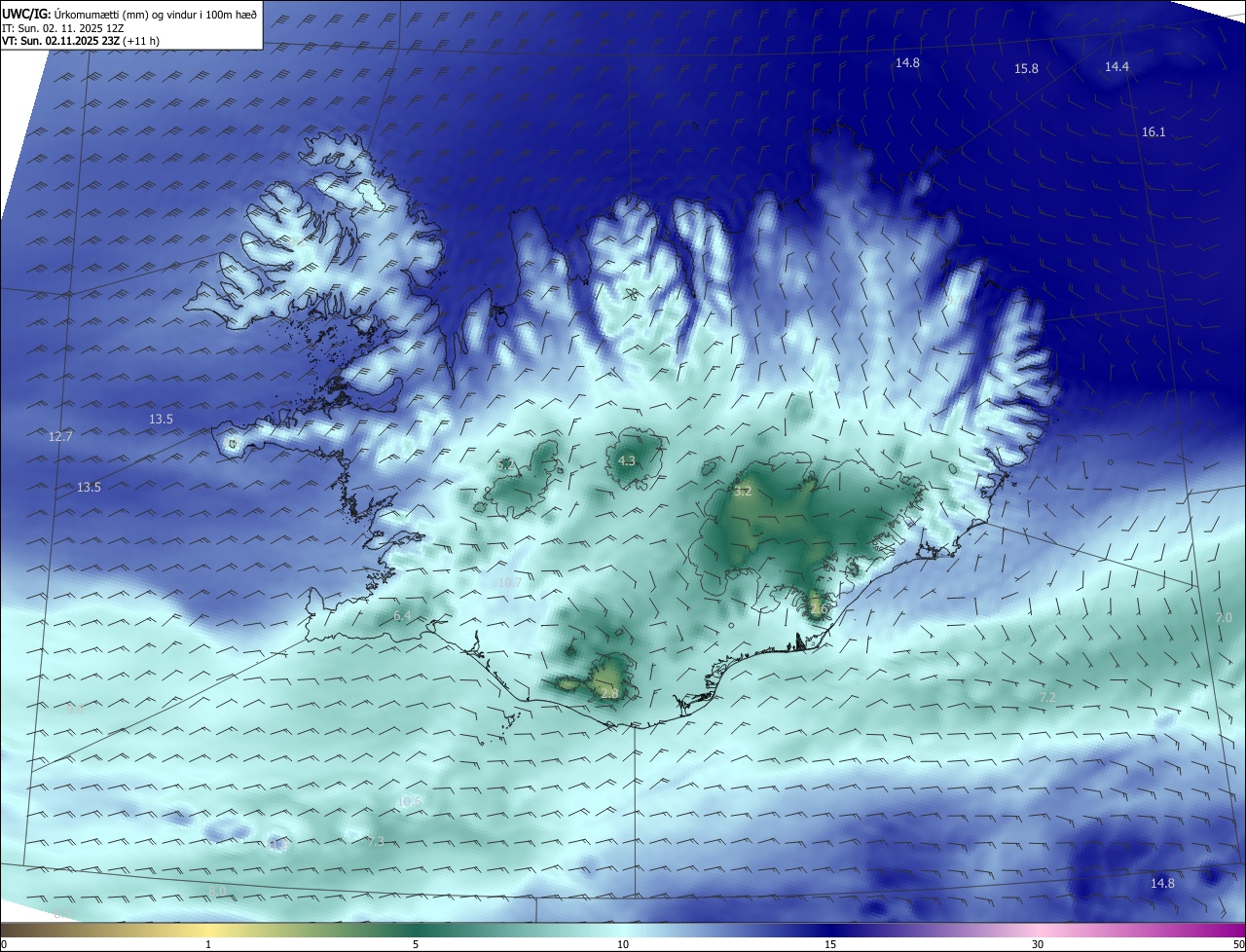This screenshot has height=952, width=1246.
Task: Select the initial time 'IT: Sun. 02. 11. 2025 12Z'
Action: (x=62, y=28)
